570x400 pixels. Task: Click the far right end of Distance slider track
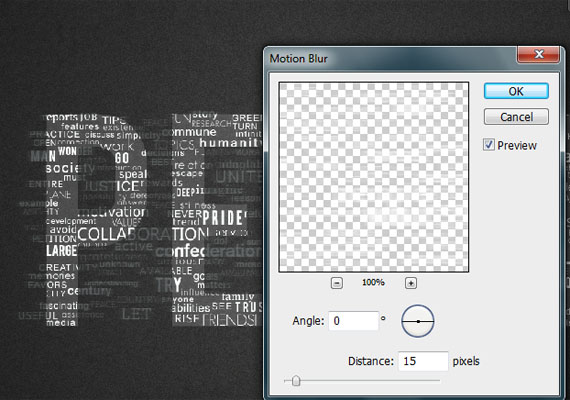tap(439, 381)
